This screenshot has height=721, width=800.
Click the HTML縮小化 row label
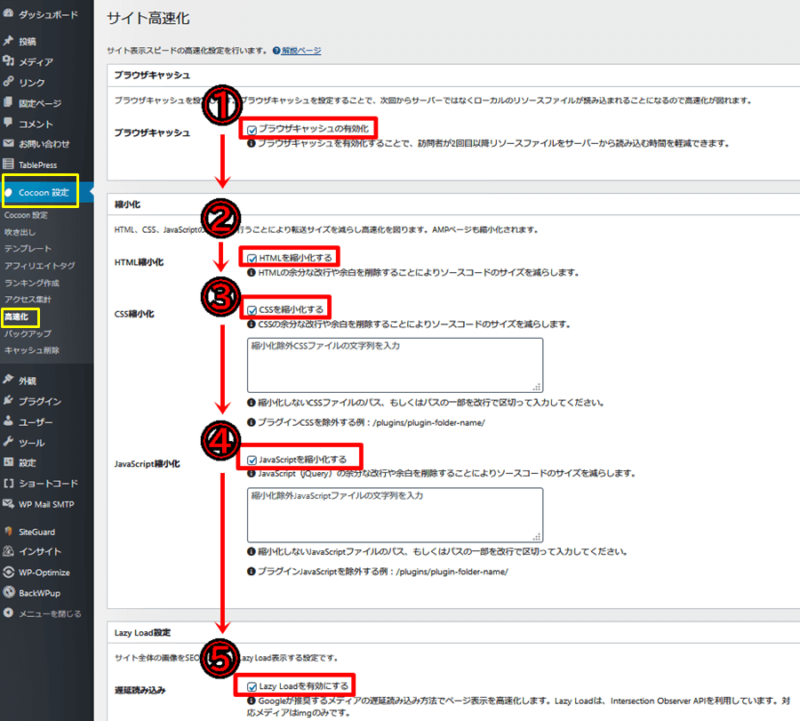(x=139, y=262)
